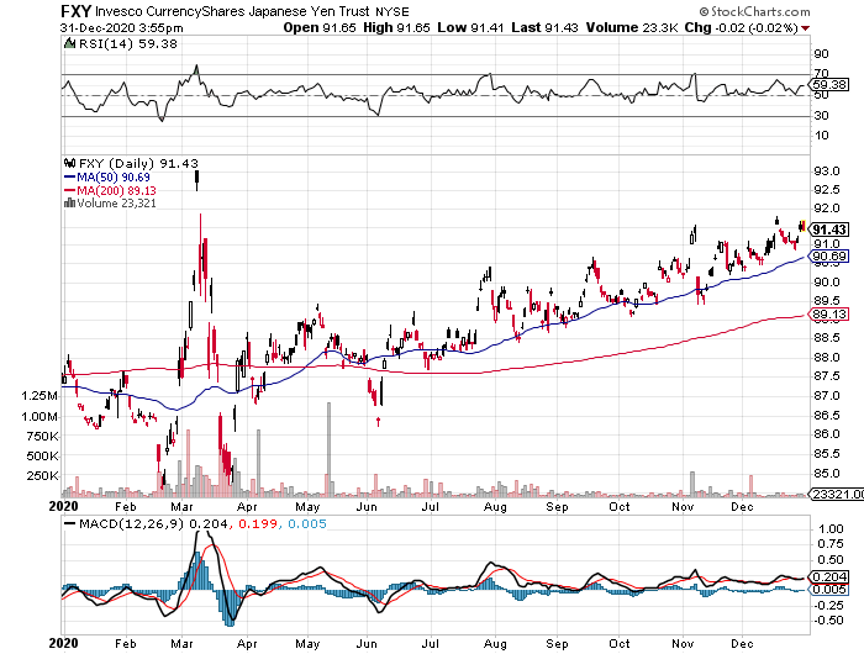This screenshot has height=654, width=864.
Task: Click the RSI indicator icon
Action: [69, 44]
